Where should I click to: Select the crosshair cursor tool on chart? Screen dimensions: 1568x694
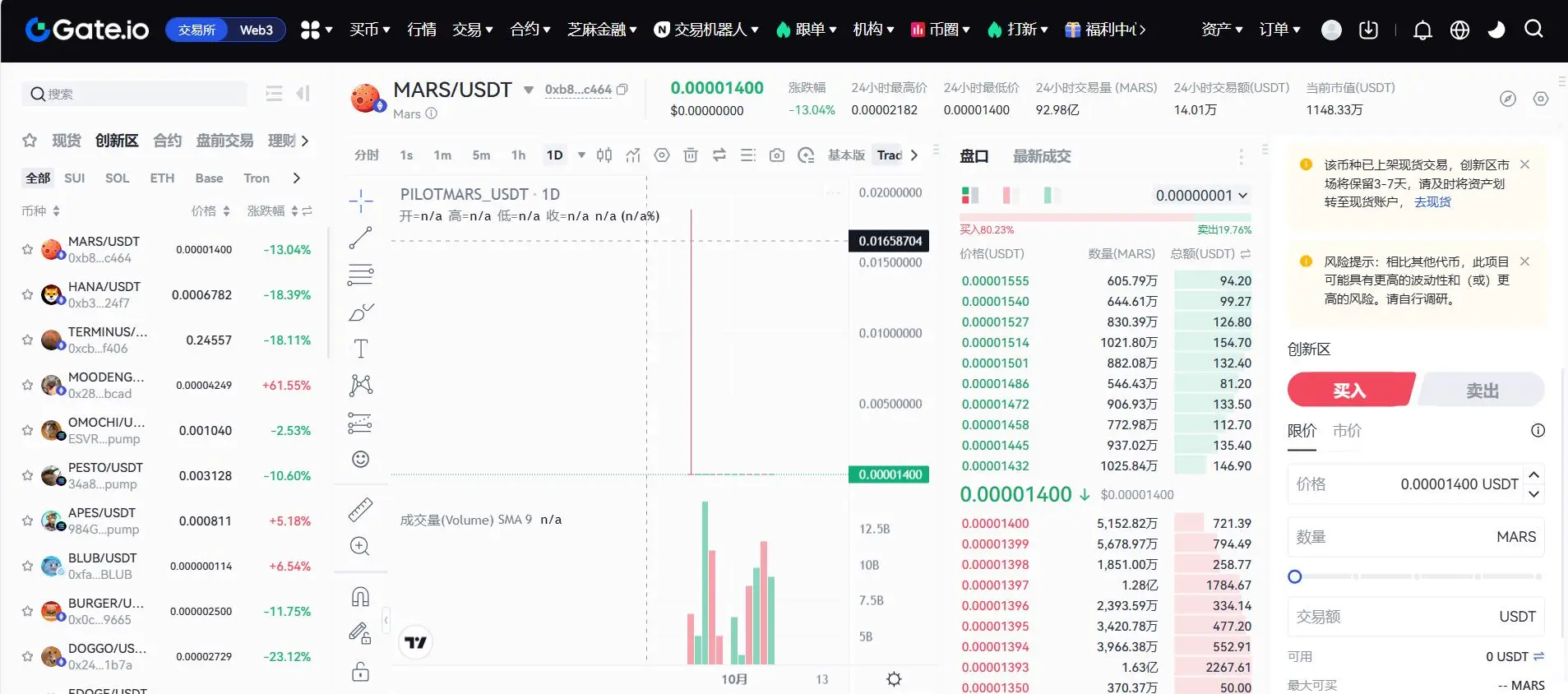(x=360, y=201)
